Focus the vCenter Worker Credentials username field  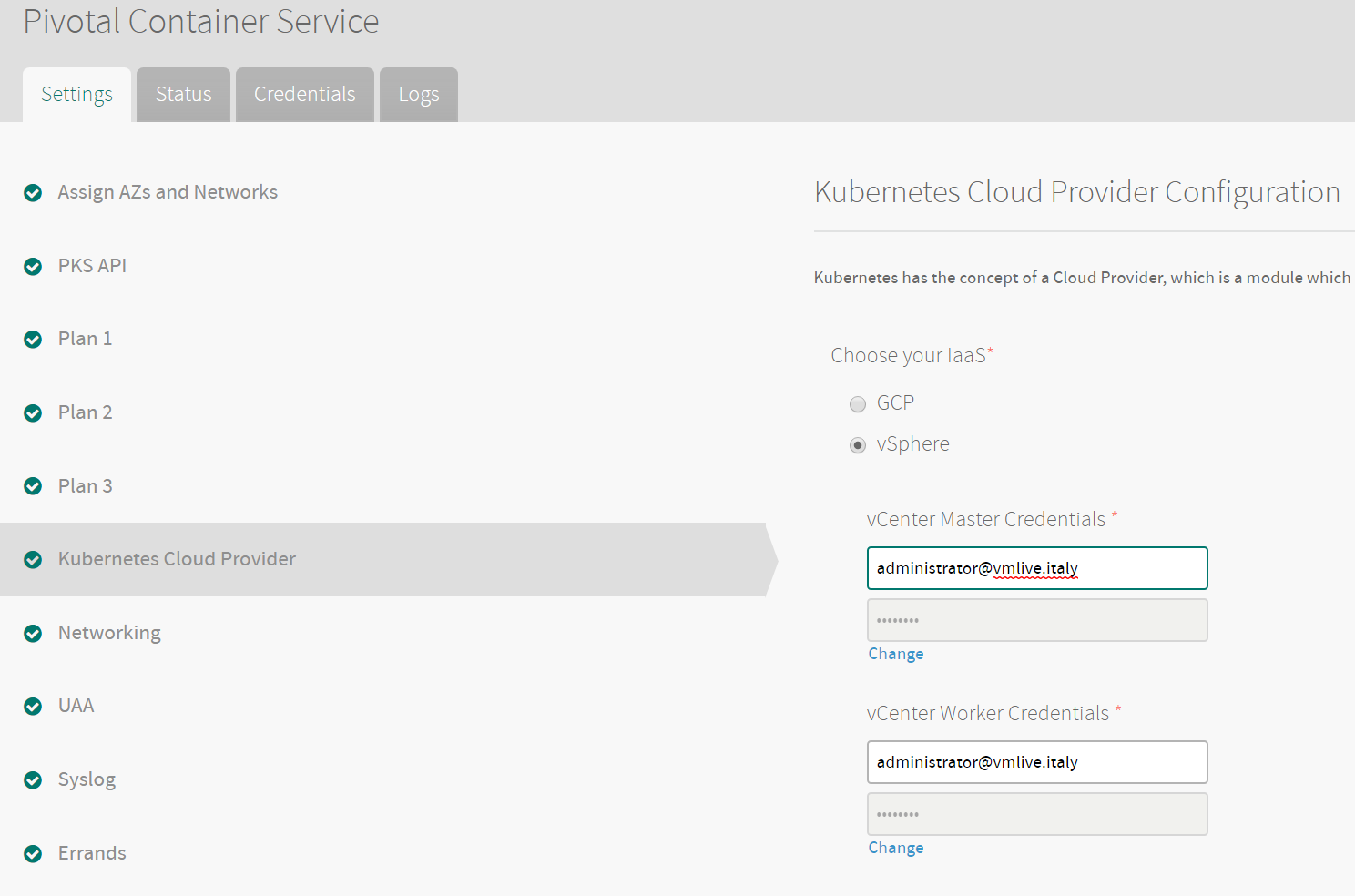click(x=1037, y=762)
